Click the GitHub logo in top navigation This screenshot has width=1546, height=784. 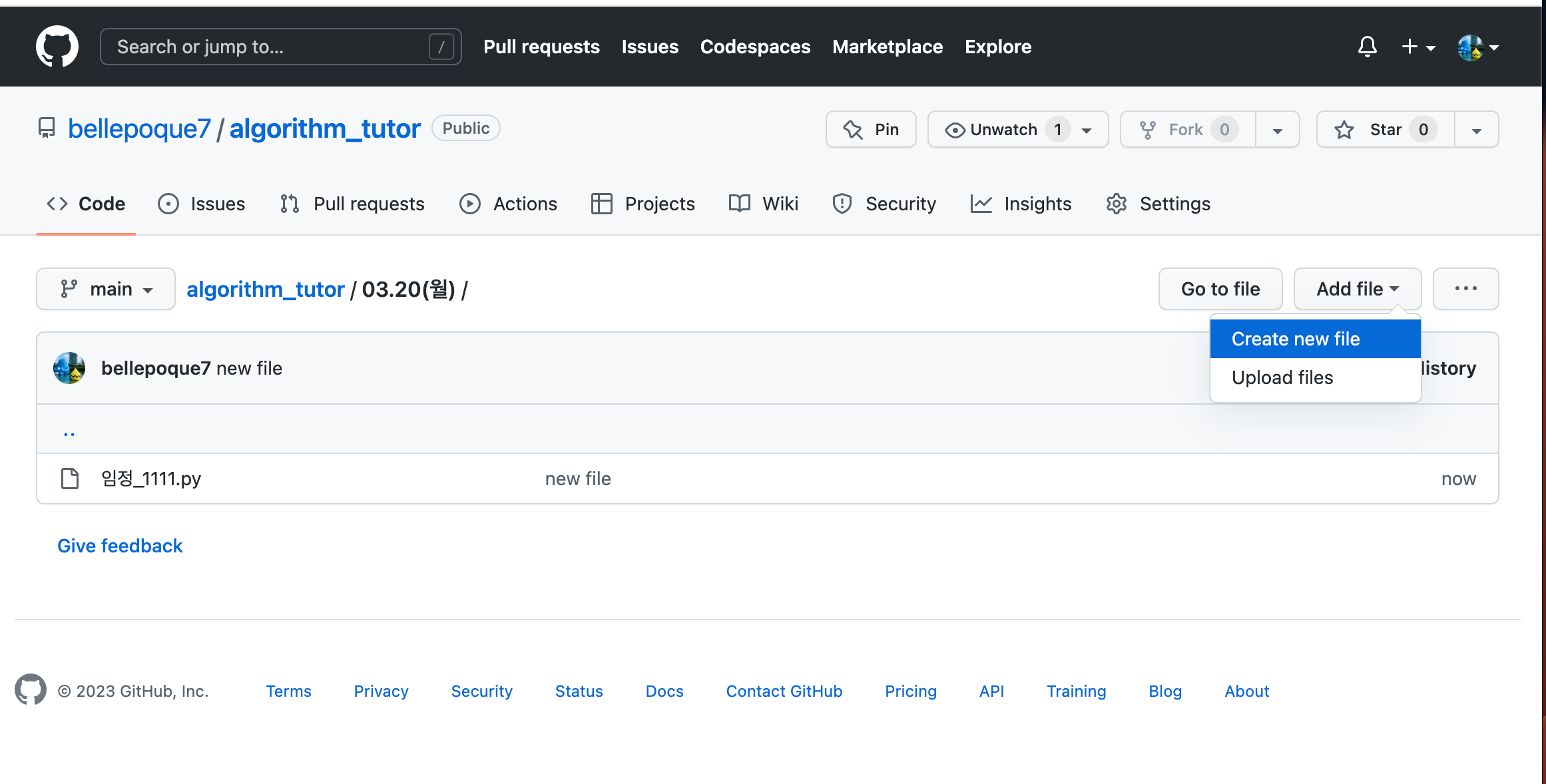[57, 46]
